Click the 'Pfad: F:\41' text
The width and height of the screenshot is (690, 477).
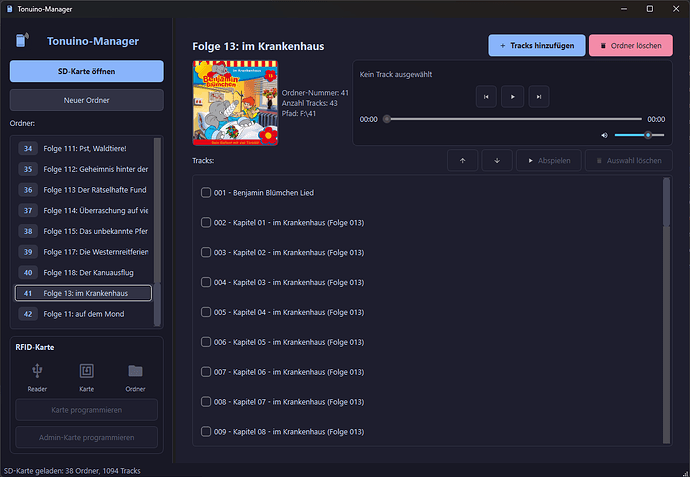click(x=299, y=114)
